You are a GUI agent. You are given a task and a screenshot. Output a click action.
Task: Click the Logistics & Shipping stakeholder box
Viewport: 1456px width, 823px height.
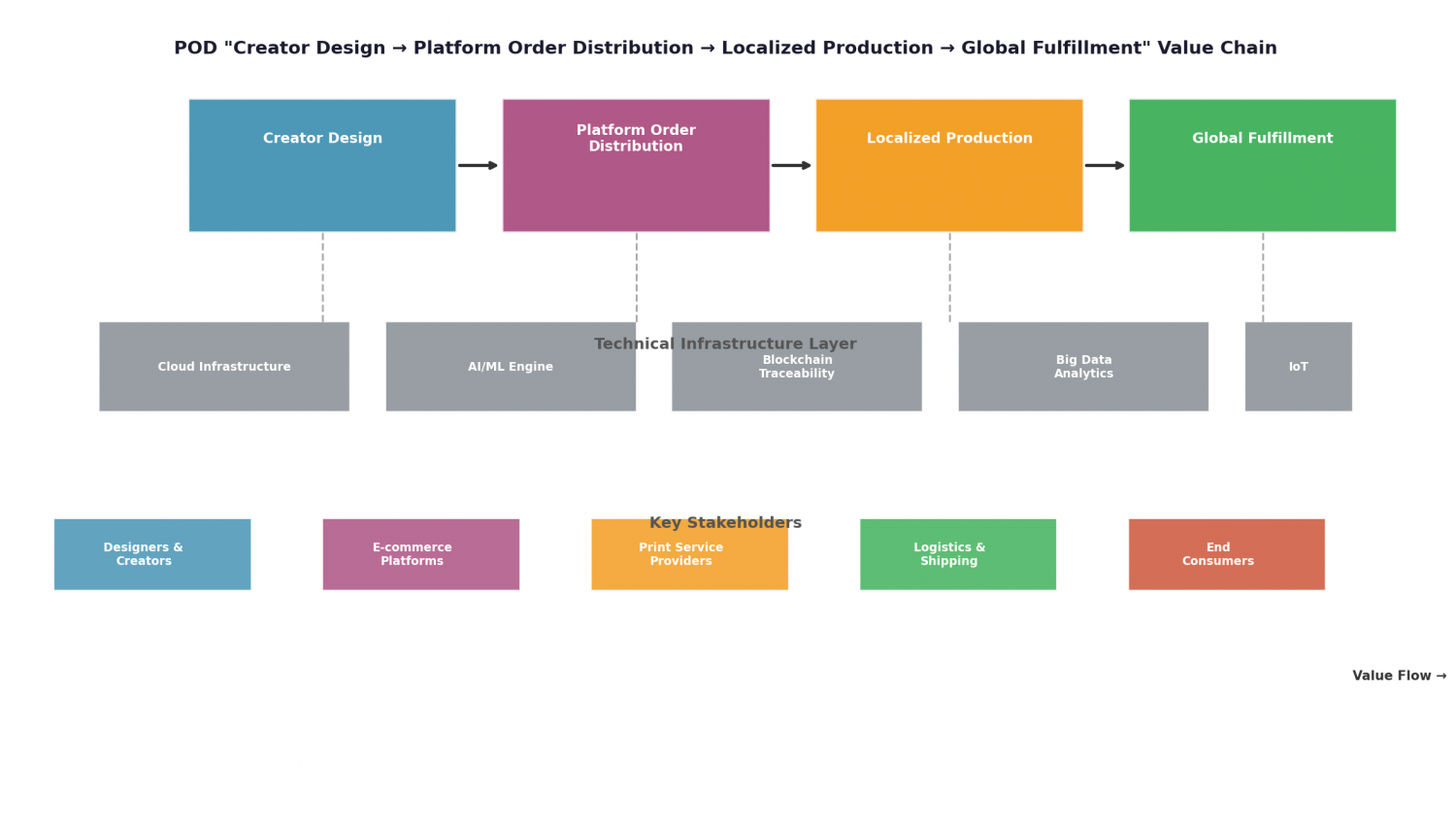[x=958, y=554]
